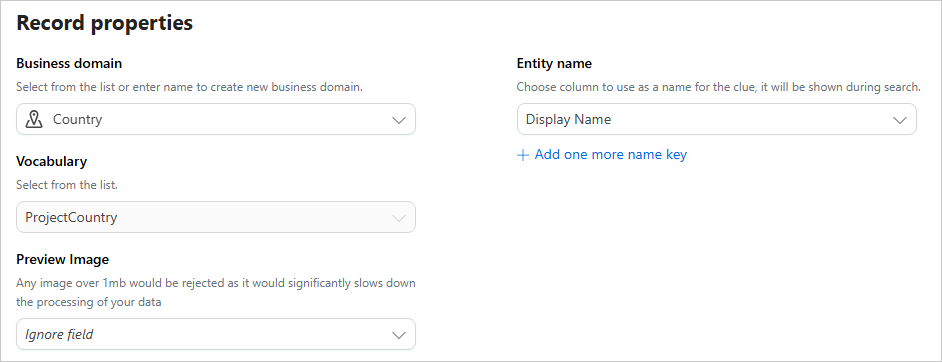Click the 'Choose column to use as a name' text
This screenshot has height=362, width=942.
click(x=719, y=87)
